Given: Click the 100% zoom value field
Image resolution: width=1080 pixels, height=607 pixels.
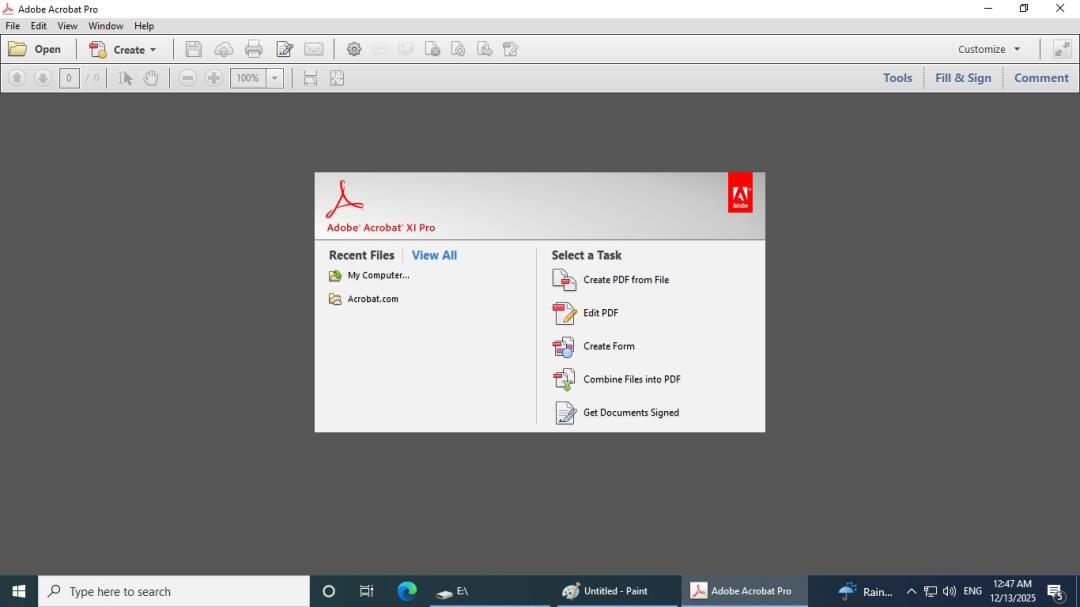Looking at the screenshot, I should point(248,78).
